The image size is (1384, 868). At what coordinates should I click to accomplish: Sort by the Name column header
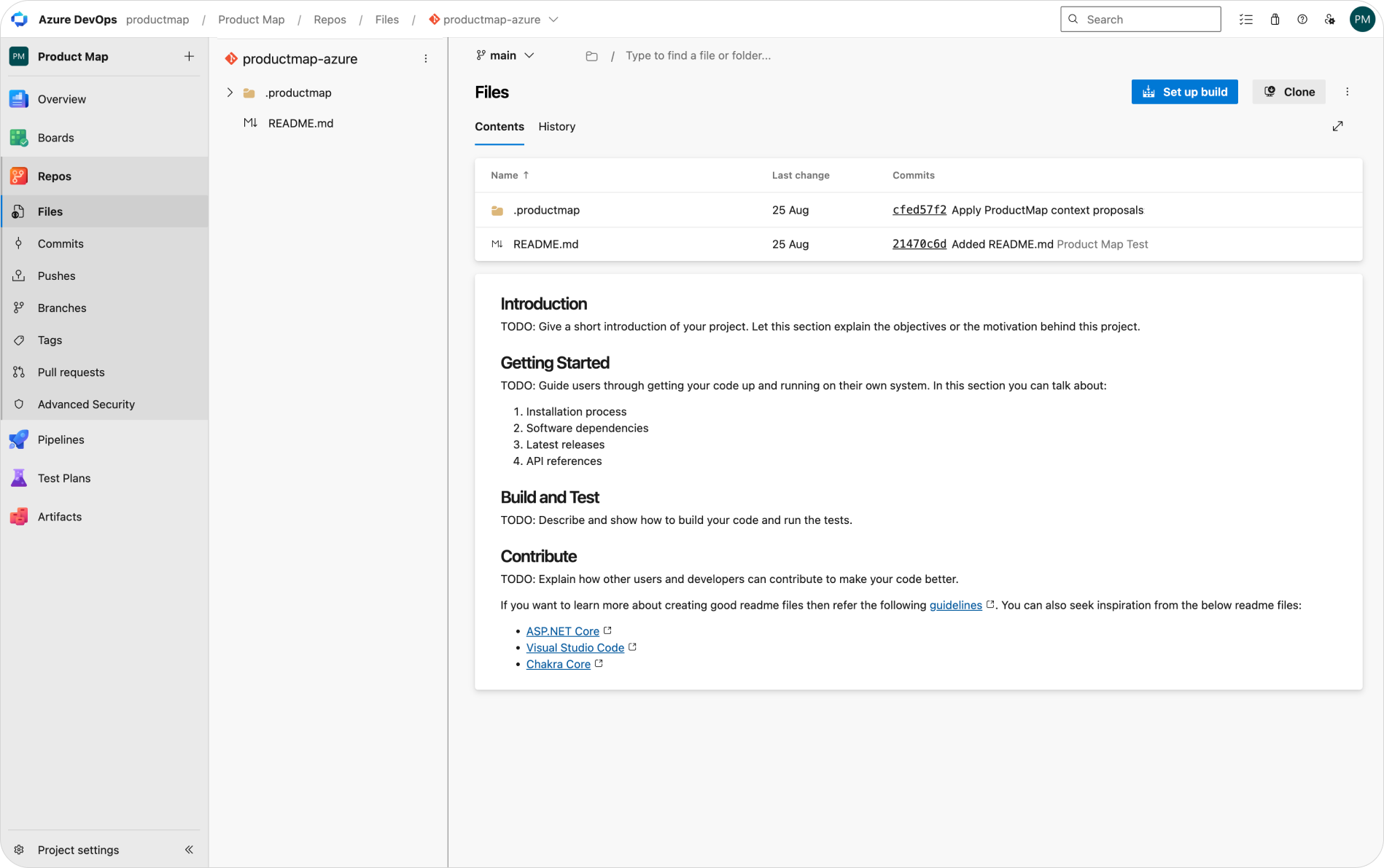pyautogui.click(x=509, y=175)
